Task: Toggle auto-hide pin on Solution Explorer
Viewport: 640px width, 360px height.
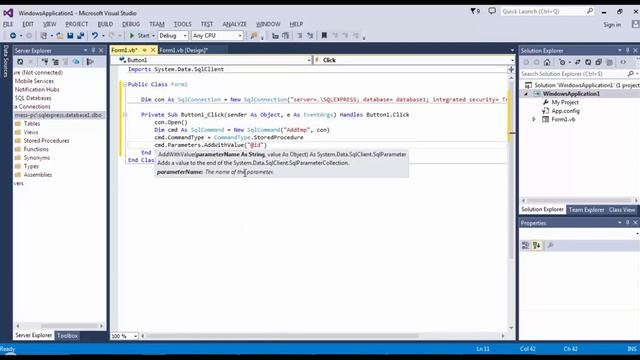Action: 628,51
